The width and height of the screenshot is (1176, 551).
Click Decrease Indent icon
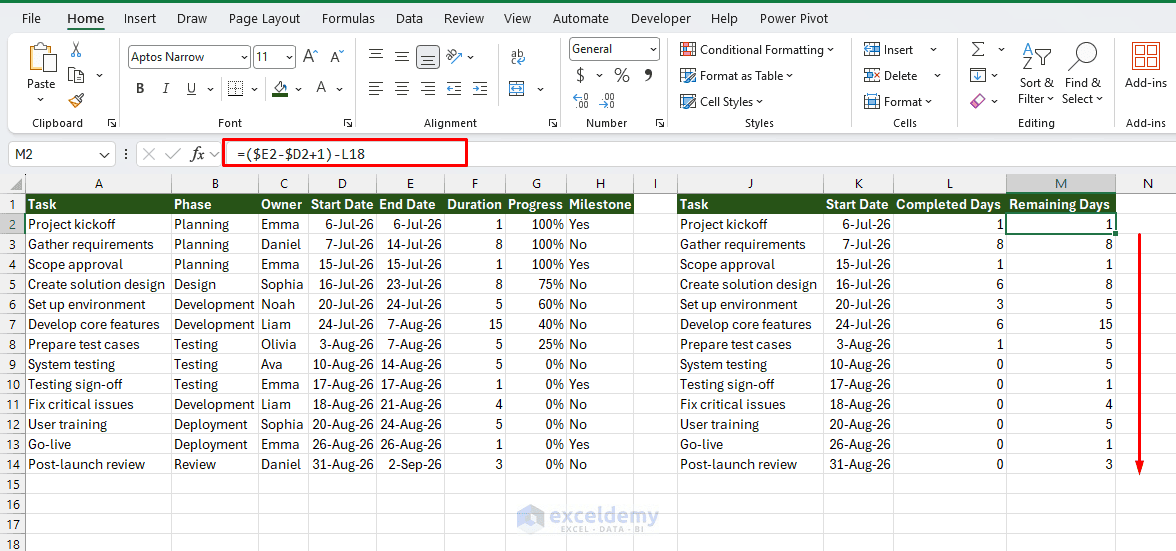coord(454,89)
